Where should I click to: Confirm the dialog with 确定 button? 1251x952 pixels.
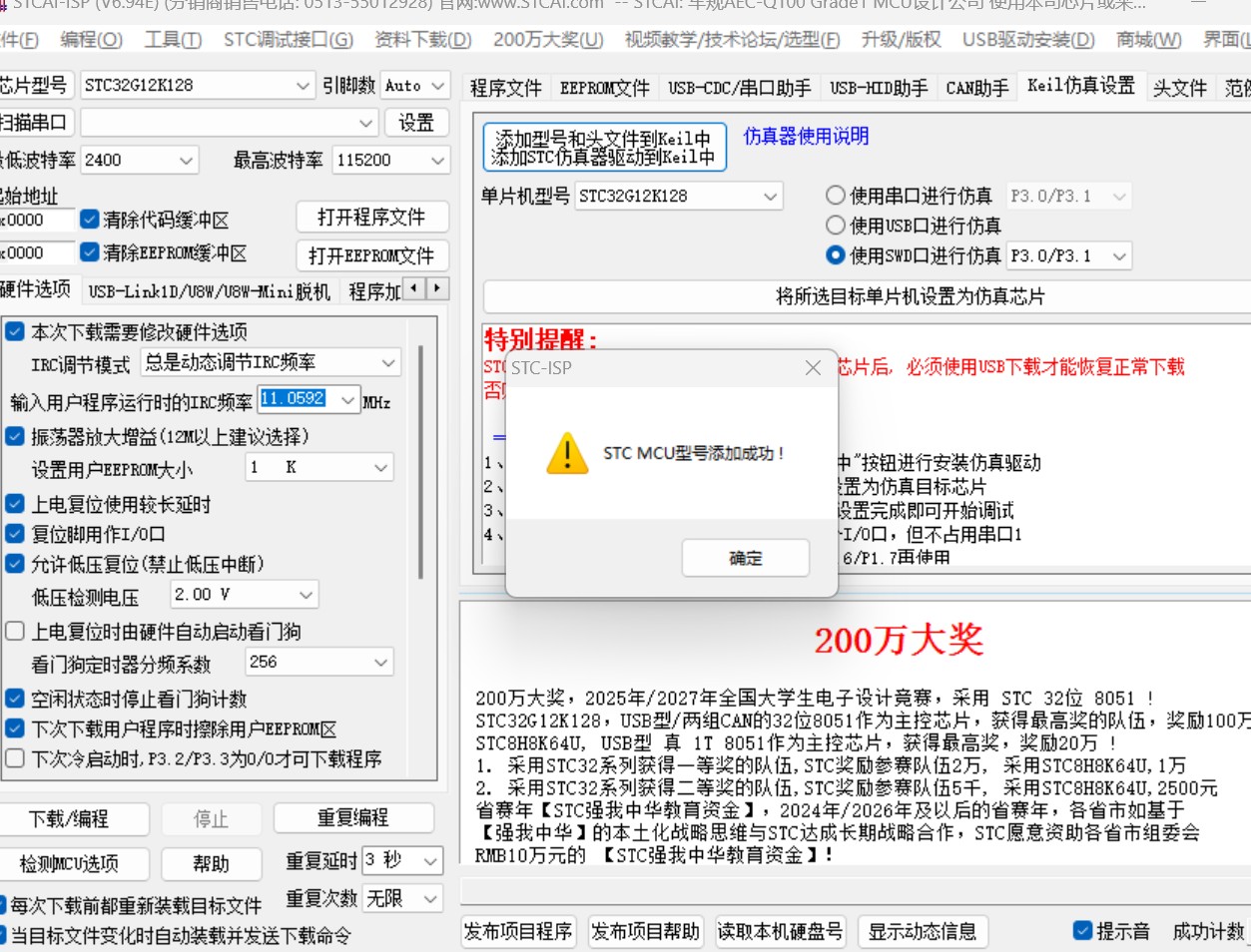click(x=745, y=558)
